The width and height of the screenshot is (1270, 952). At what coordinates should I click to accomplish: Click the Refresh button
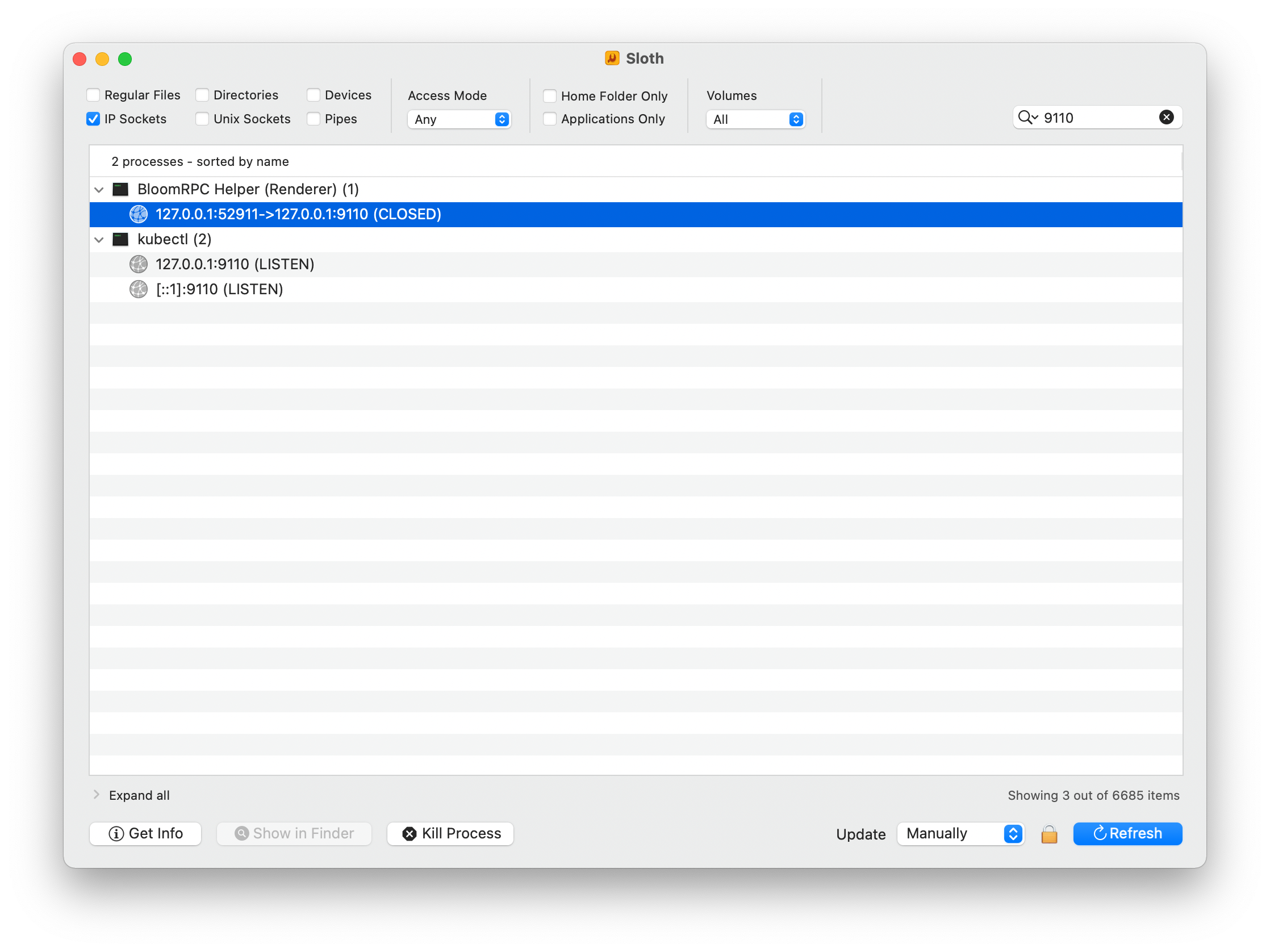point(1127,834)
